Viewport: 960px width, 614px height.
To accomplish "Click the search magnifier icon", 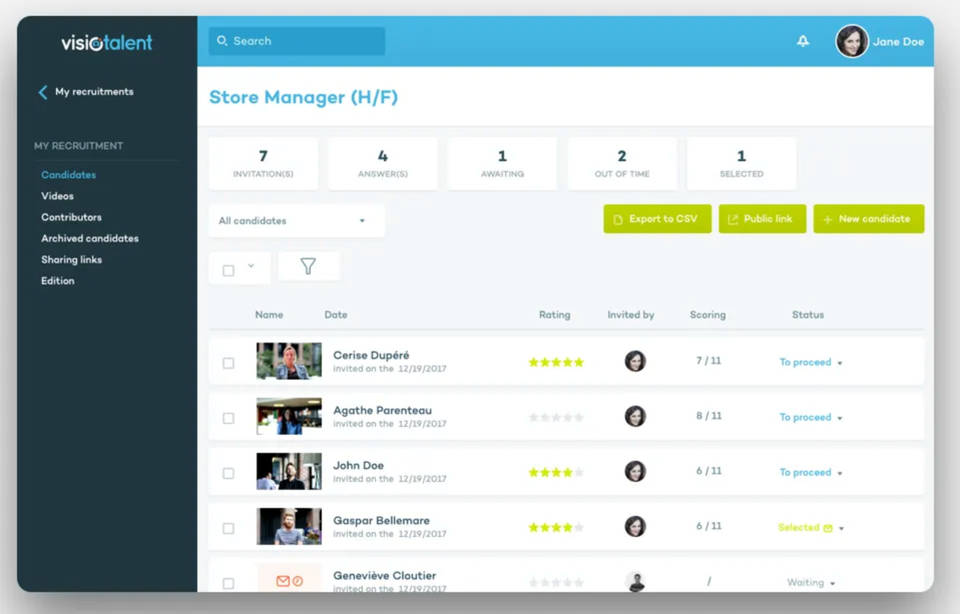I will pyautogui.click(x=222, y=40).
